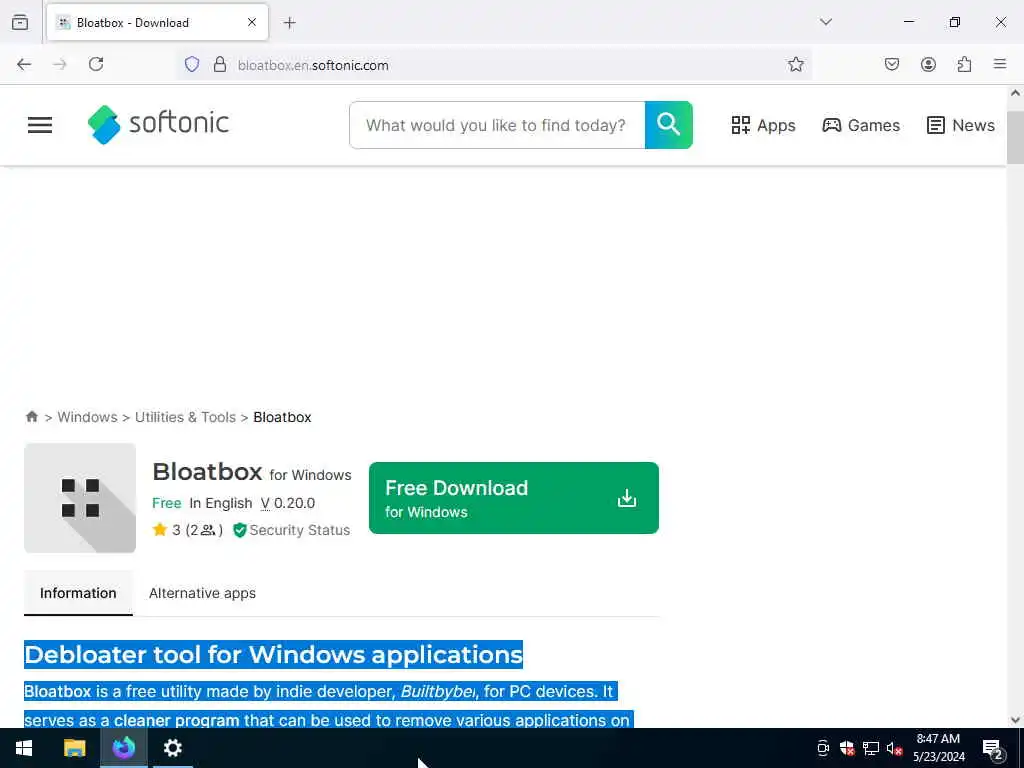Open the Windows breadcrumb link
This screenshot has height=768, width=1024.
(88, 417)
